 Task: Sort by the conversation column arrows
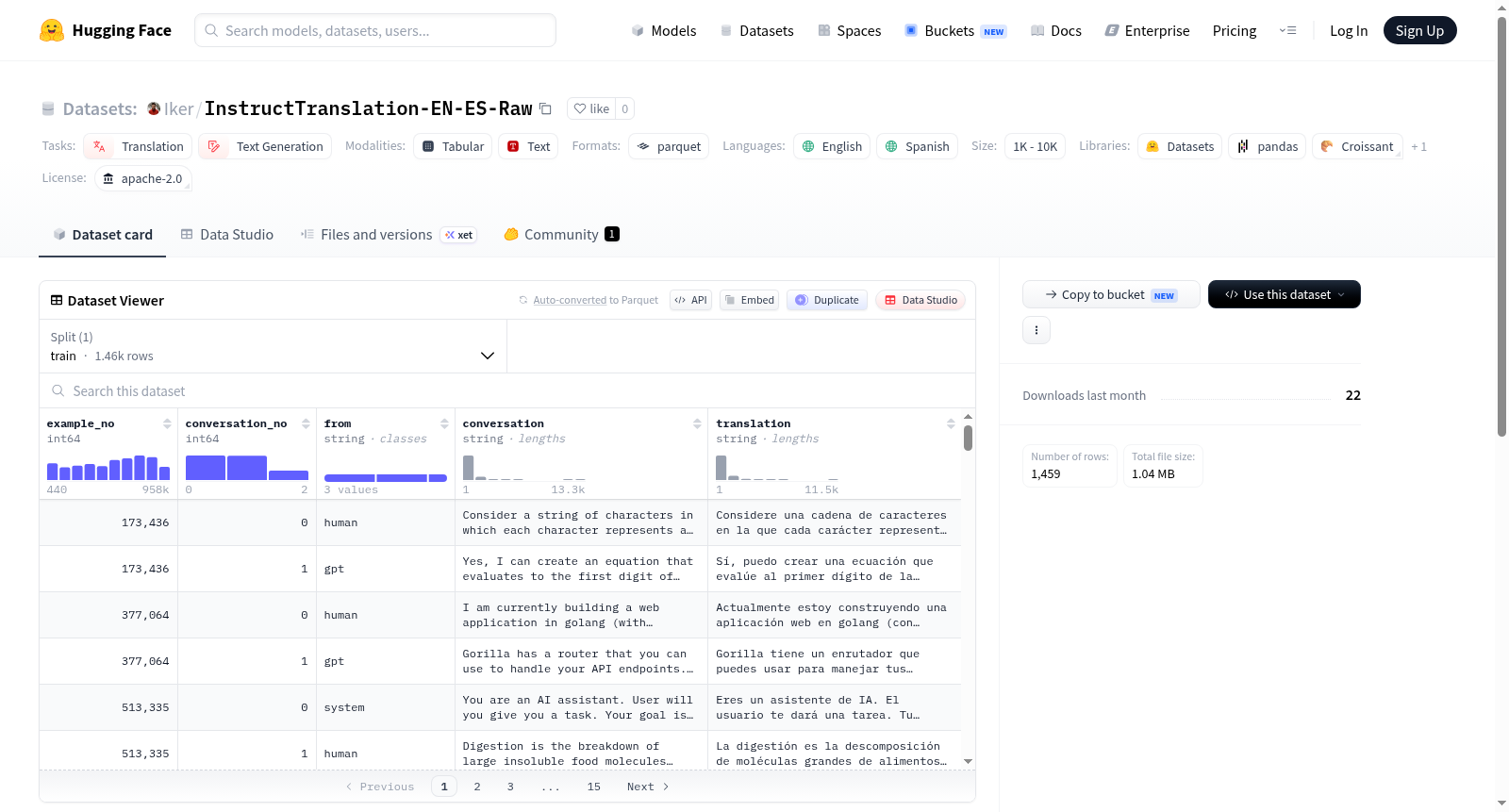click(x=697, y=423)
